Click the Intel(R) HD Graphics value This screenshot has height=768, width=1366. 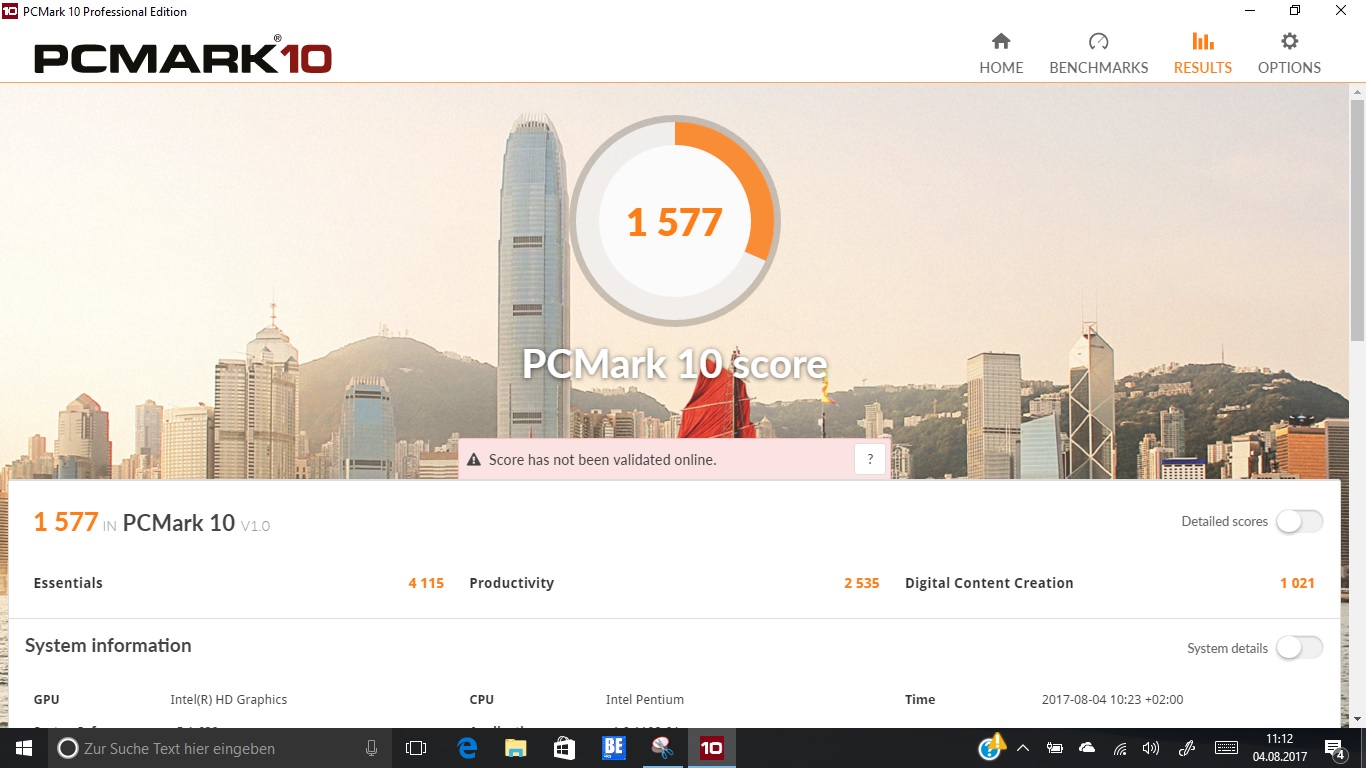[229, 700]
